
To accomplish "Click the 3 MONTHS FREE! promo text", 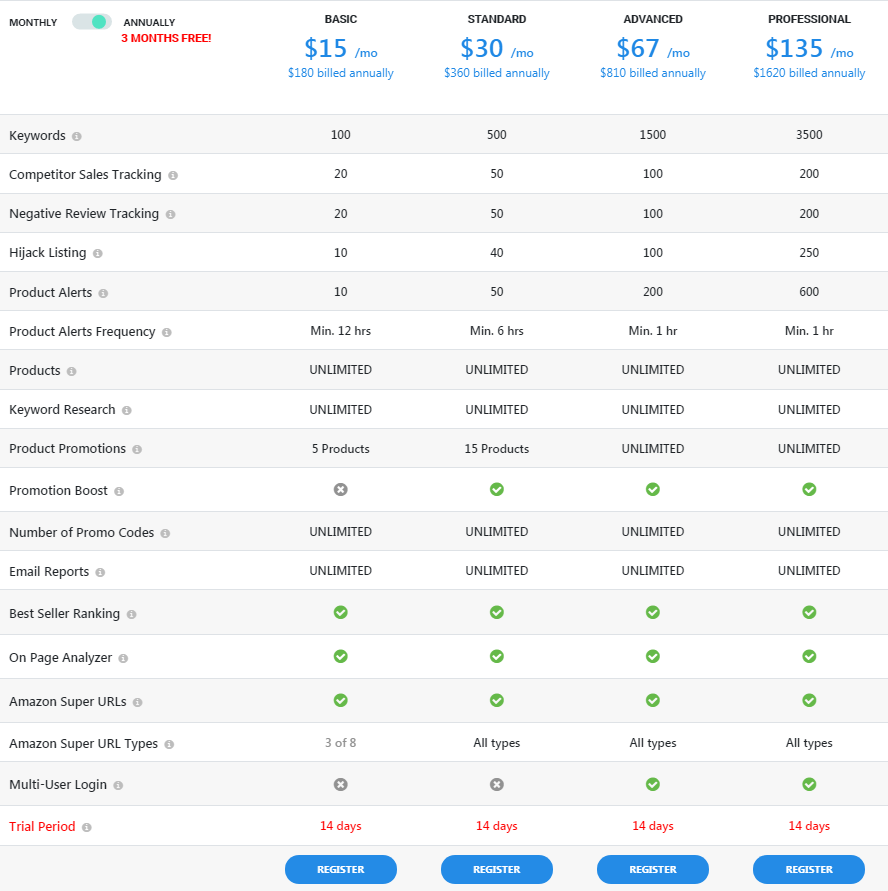I will 166,38.
